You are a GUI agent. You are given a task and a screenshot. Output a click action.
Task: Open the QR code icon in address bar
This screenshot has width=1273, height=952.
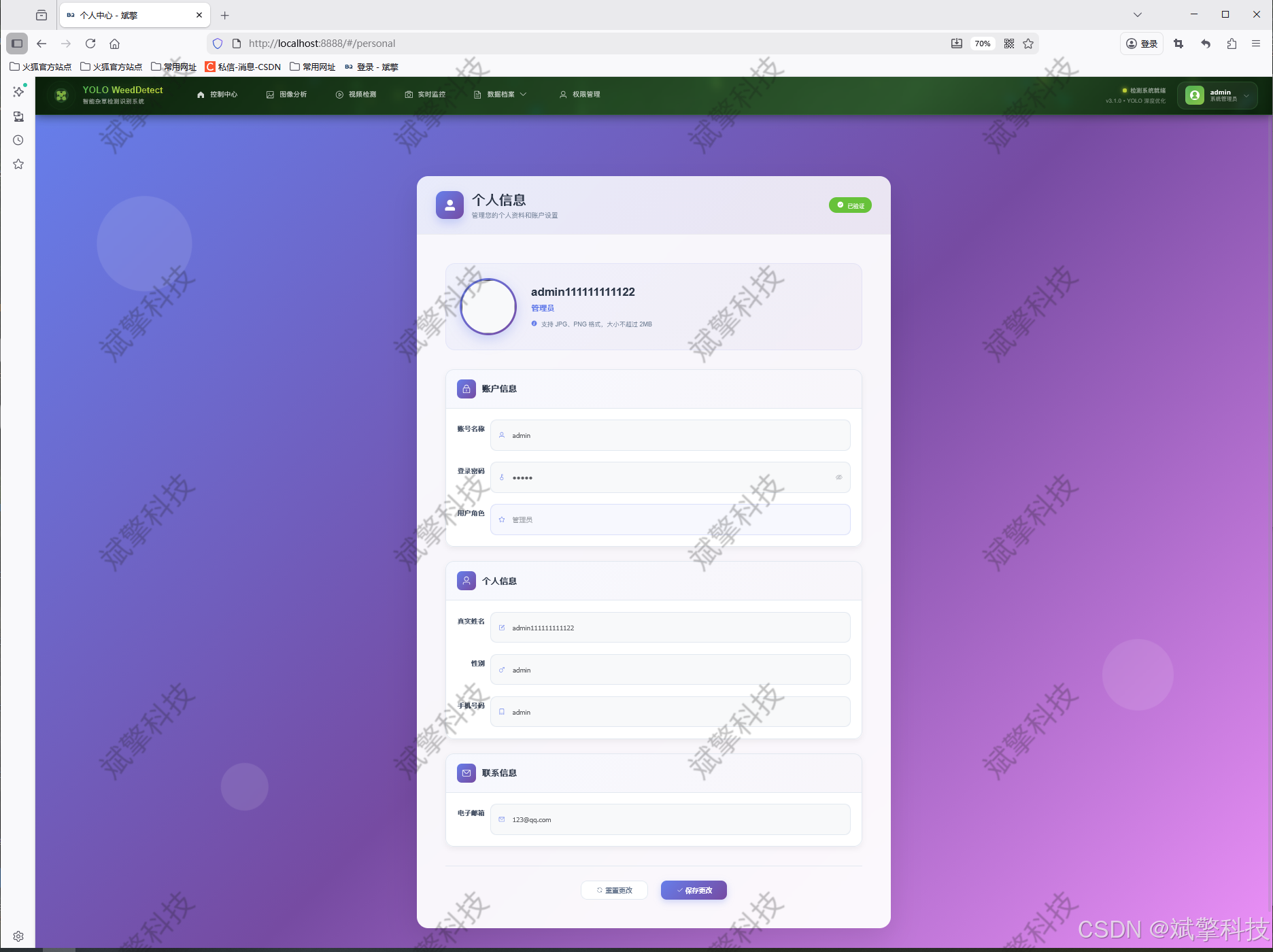[1009, 44]
